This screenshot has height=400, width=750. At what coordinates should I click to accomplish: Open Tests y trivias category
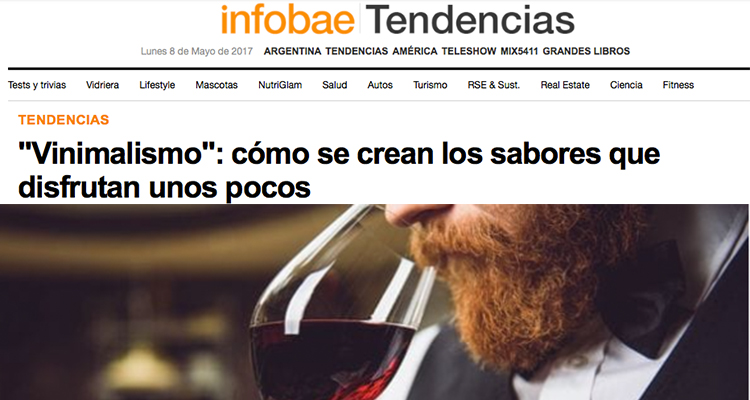[x=37, y=85]
